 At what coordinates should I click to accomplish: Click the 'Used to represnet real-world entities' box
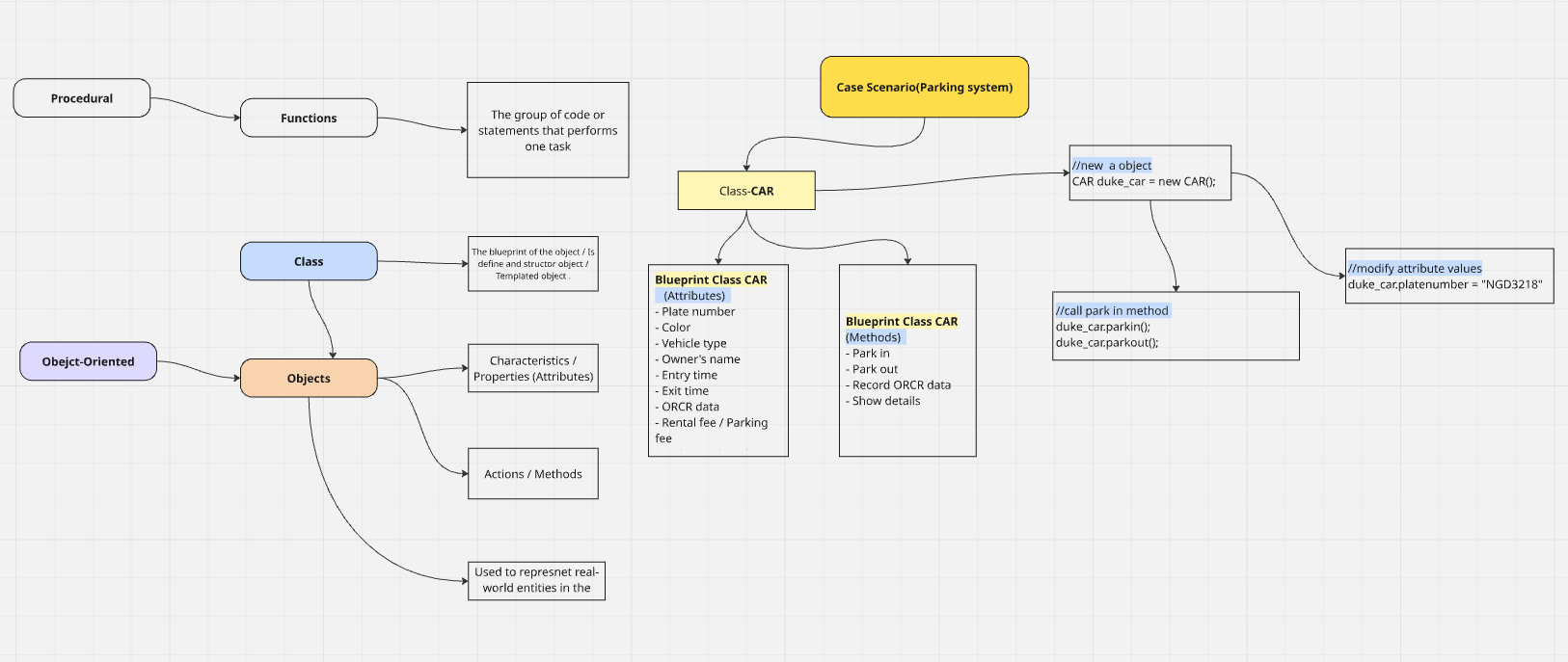pyautogui.click(x=537, y=580)
